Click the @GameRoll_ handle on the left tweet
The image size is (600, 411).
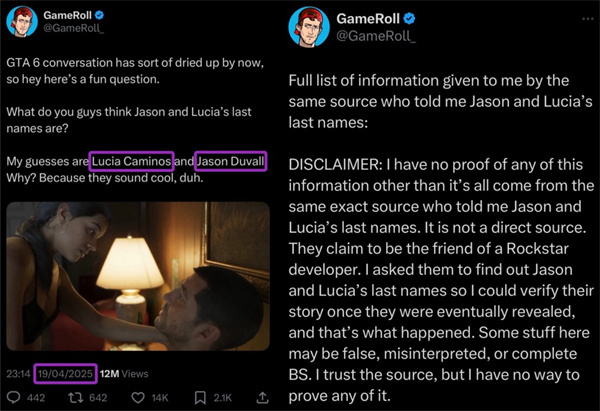(73, 28)
